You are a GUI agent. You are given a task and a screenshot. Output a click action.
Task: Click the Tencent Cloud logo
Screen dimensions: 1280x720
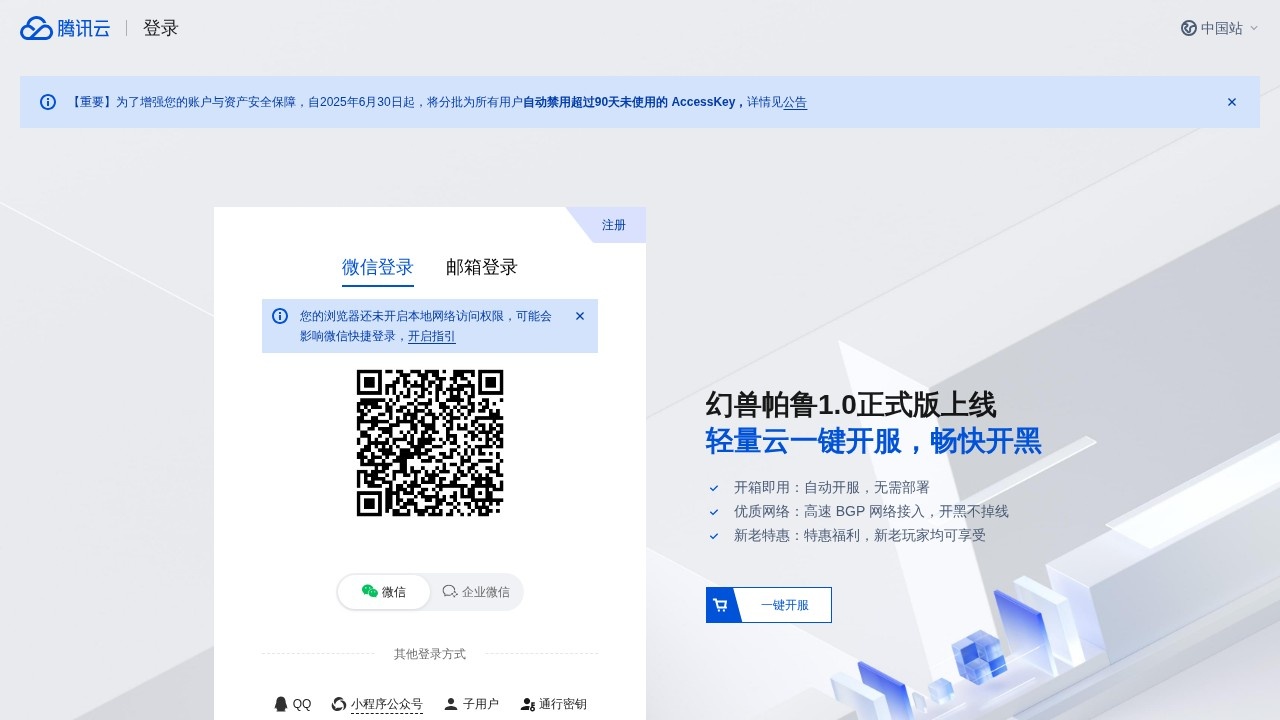click(x=65, y=28)
